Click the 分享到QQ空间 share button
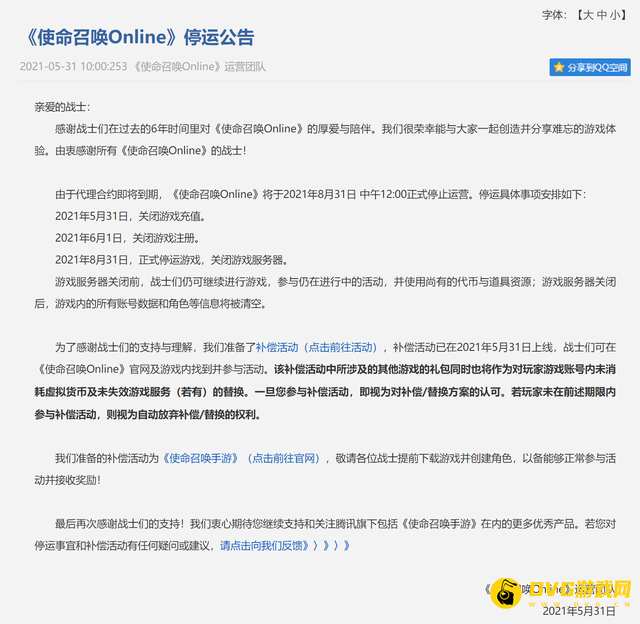The height and width of the screenshot is (624, 640). pyautogui.click(x=590, y=67)
